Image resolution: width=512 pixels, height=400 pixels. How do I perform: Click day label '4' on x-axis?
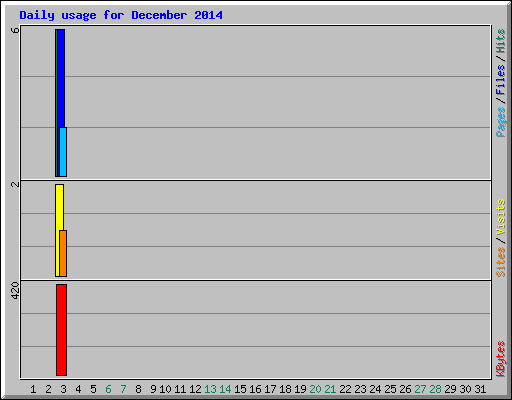coord(78,389)
